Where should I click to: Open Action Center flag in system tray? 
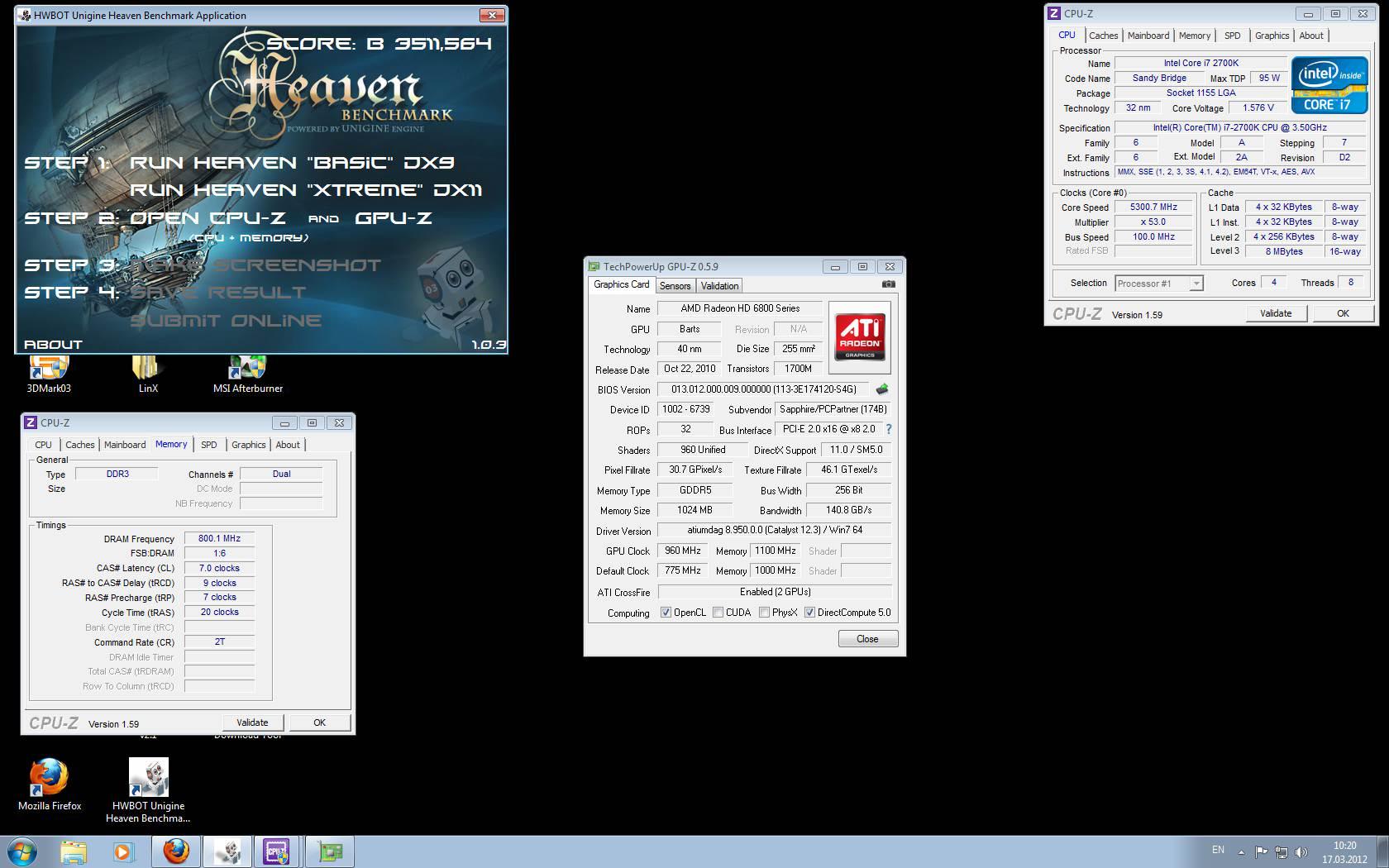(x=1261, y=851)
